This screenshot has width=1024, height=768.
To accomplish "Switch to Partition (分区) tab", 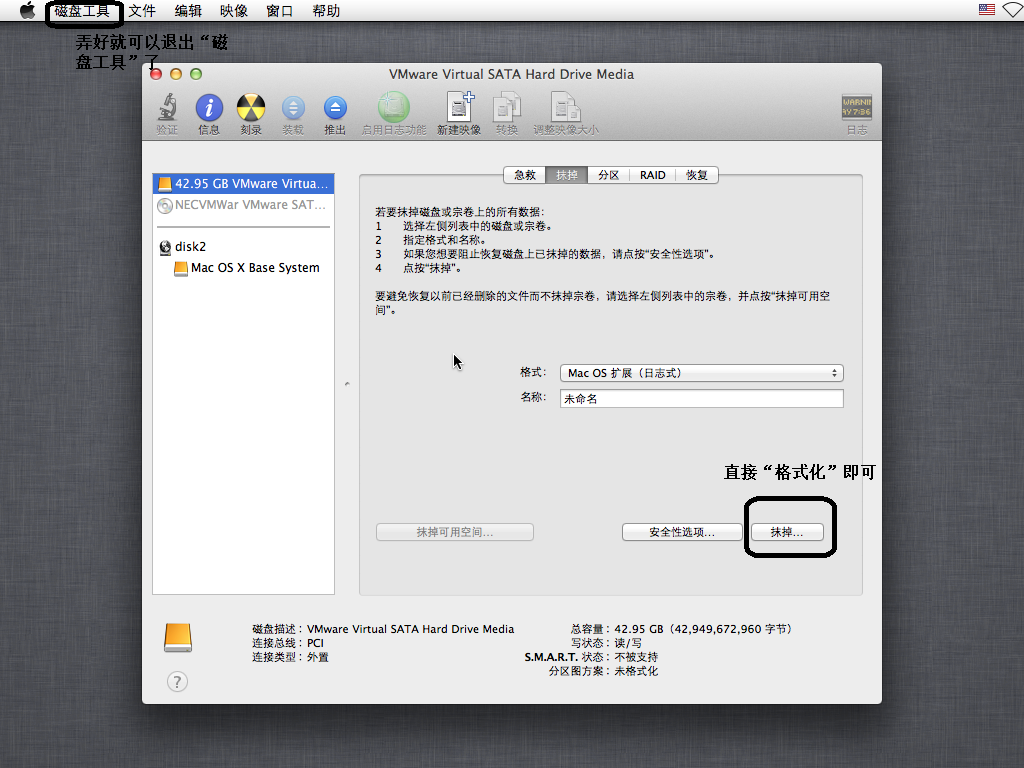I will coord(609,175).
